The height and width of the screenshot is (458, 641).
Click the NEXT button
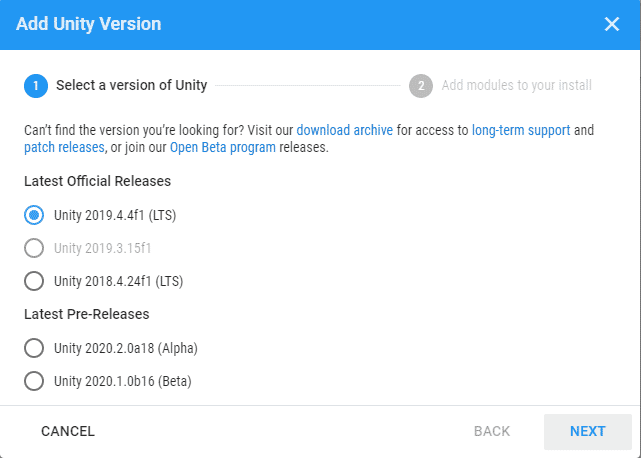[x=587, y=431]
